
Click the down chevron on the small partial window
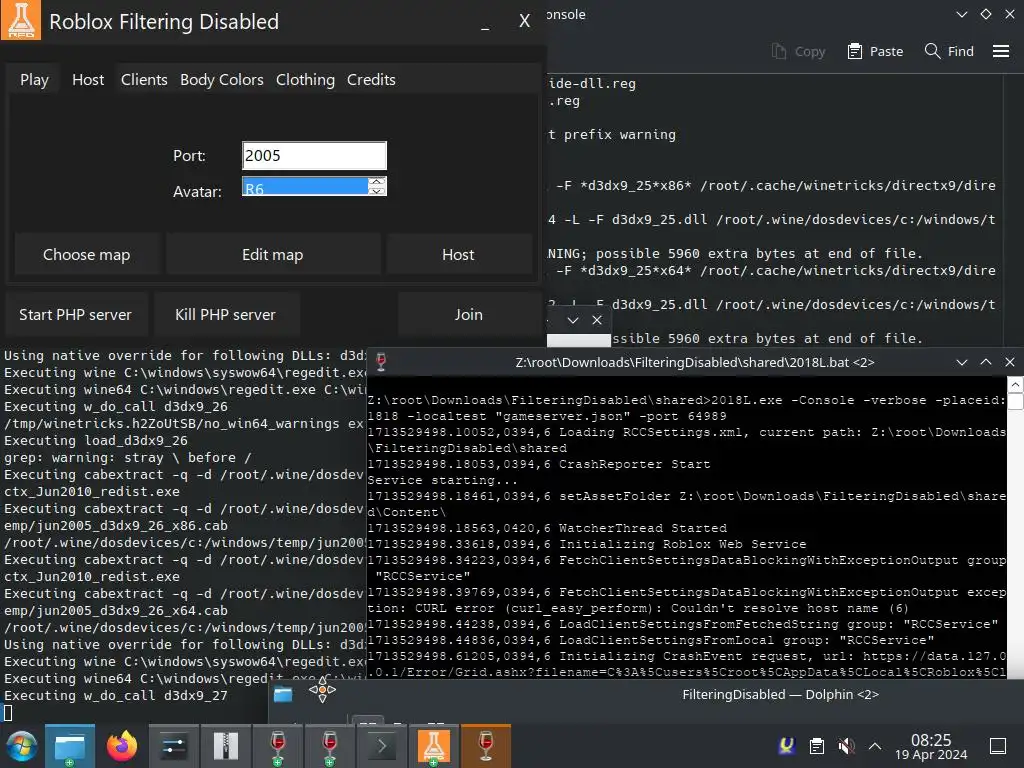[573, 320]
